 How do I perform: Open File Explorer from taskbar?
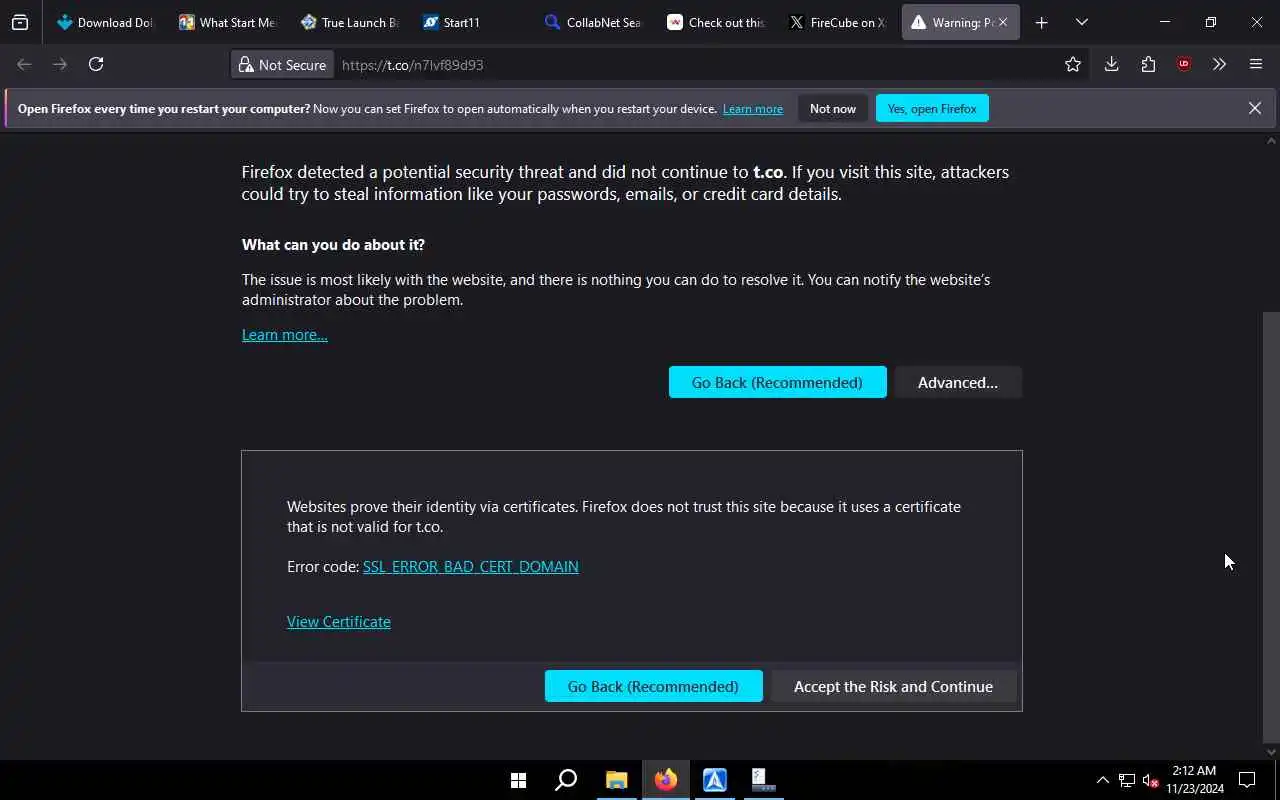pos(616,780)
